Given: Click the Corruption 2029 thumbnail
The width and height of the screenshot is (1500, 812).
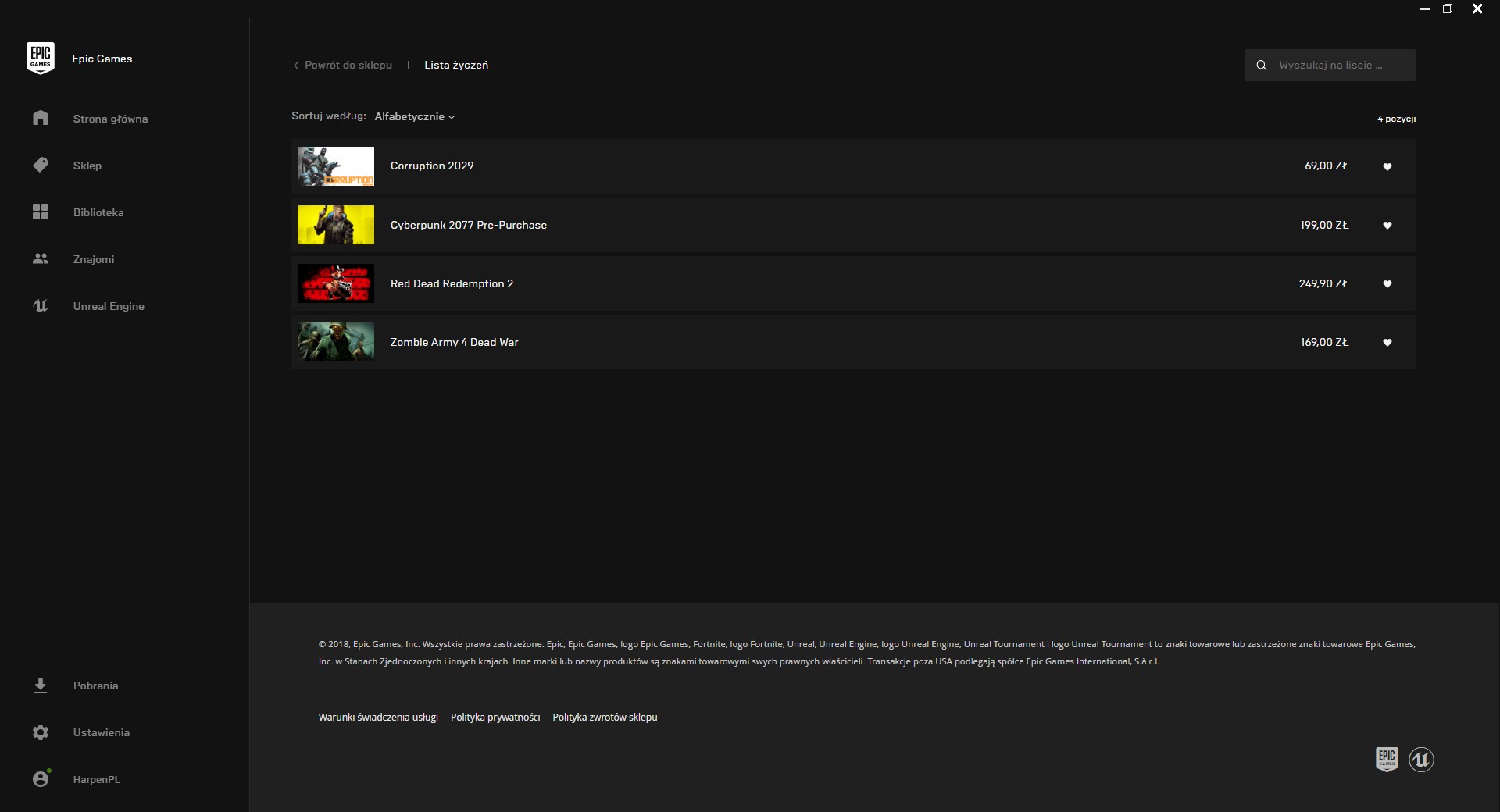Looking at the screenshot, I should click(x=336, y=166).
